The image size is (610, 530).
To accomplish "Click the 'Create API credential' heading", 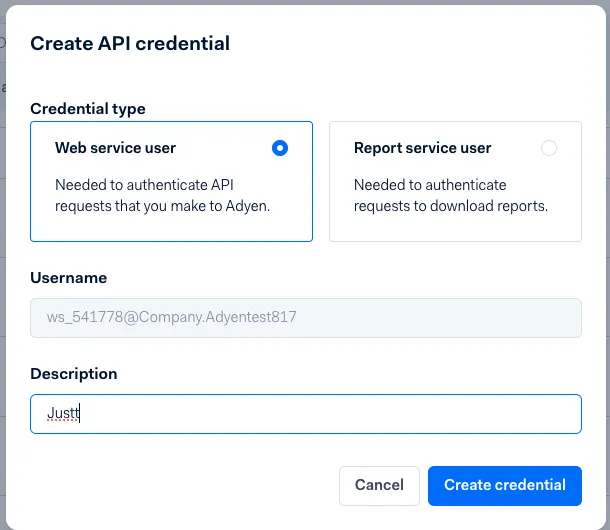I will tap(130, 43).
